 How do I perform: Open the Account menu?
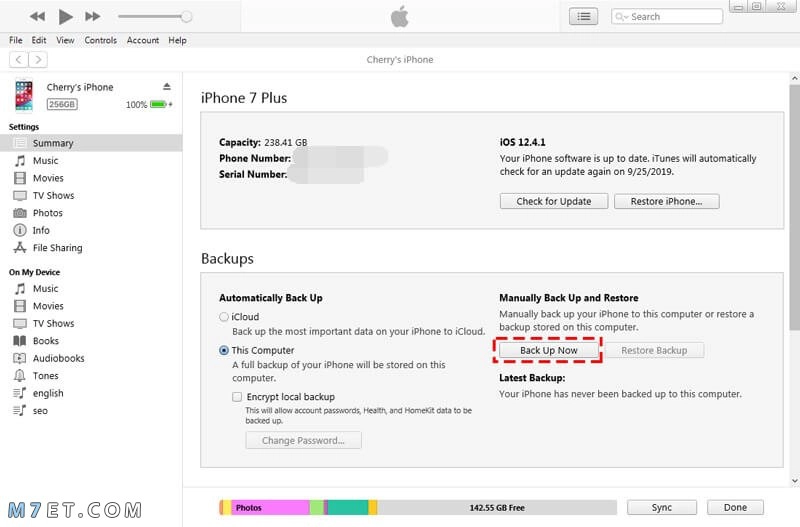[143, 40]
